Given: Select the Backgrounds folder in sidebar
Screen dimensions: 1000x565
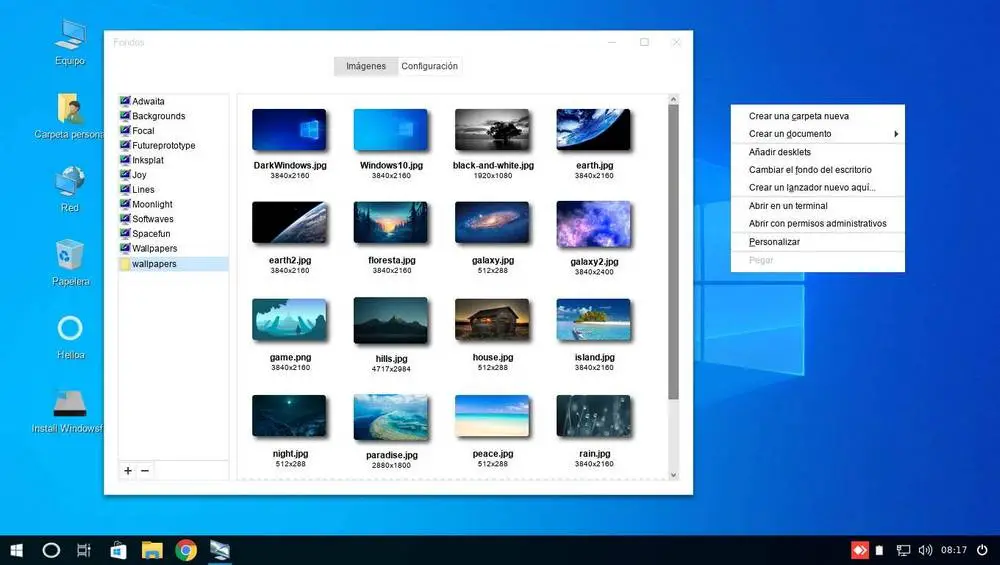Looking at the screenshot, I should 173,116.
